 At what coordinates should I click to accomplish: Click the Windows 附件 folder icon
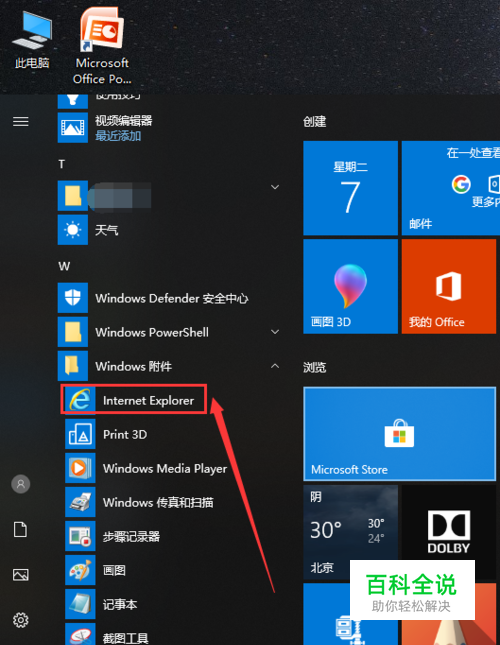click(x=73, y=366)
